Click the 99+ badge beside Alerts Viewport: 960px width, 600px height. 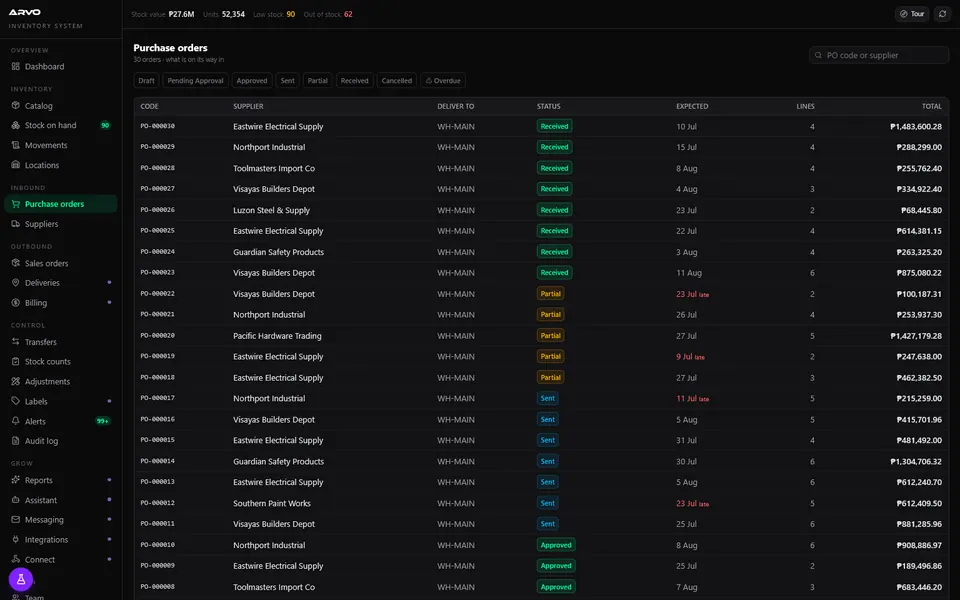coord(103,421)
